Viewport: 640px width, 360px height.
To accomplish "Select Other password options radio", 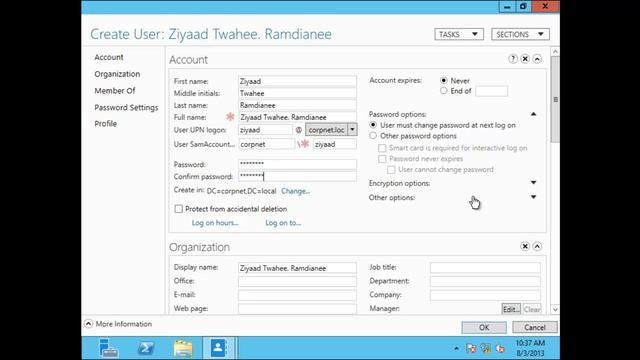I will [373, 136].
